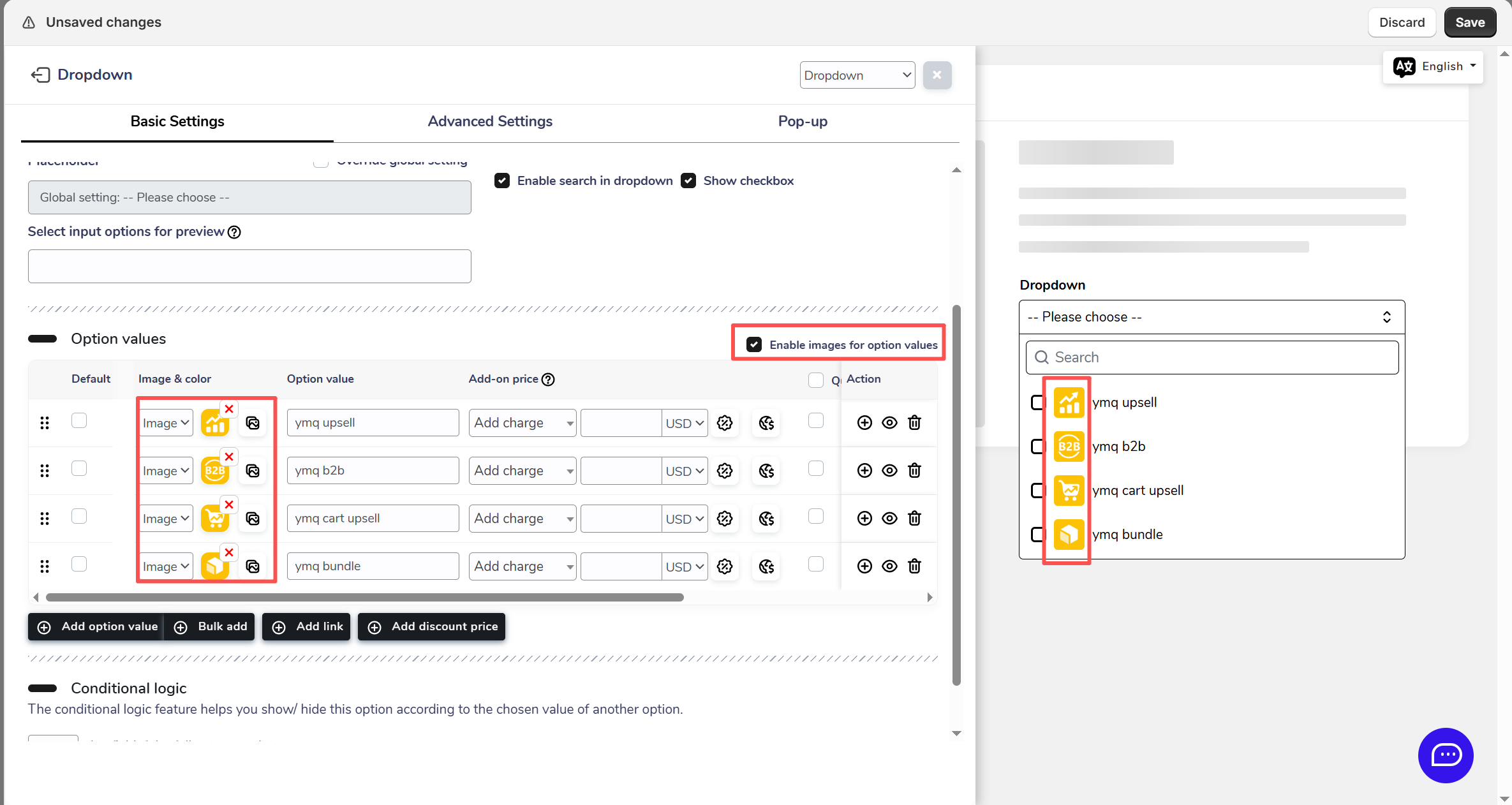Uncheck Enable images for option values

(754, 344)
